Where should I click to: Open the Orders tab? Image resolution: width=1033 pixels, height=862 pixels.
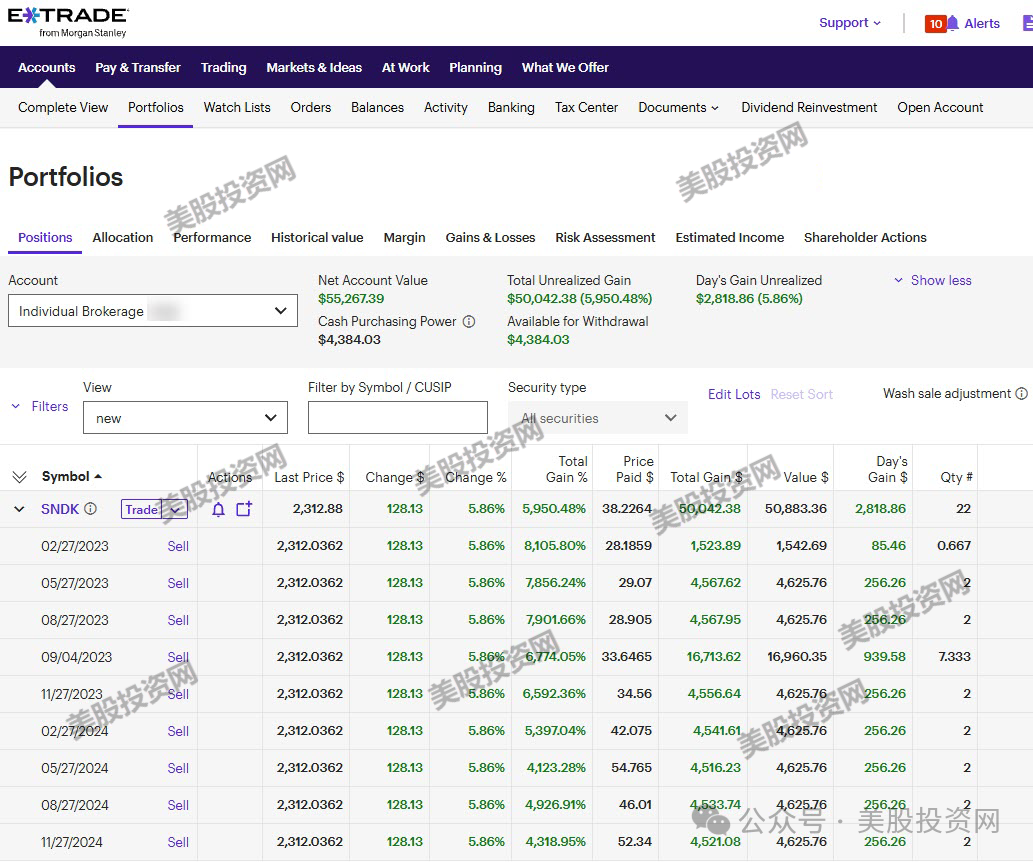point(311,107)
